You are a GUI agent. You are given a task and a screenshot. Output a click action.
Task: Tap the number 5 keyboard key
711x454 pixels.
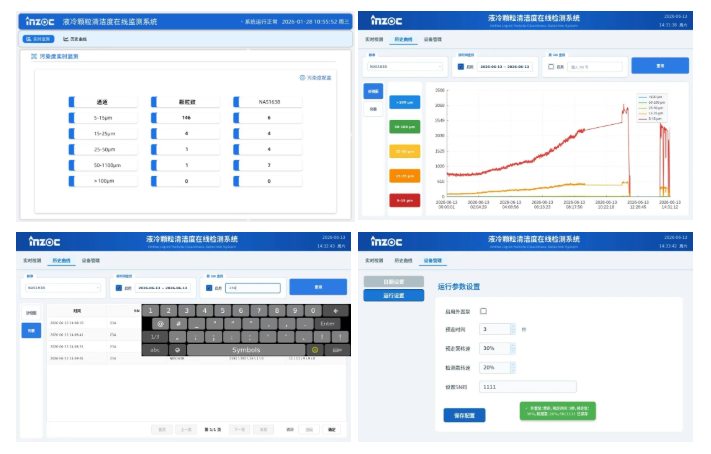pyautogui.click(x=223, y=311)
